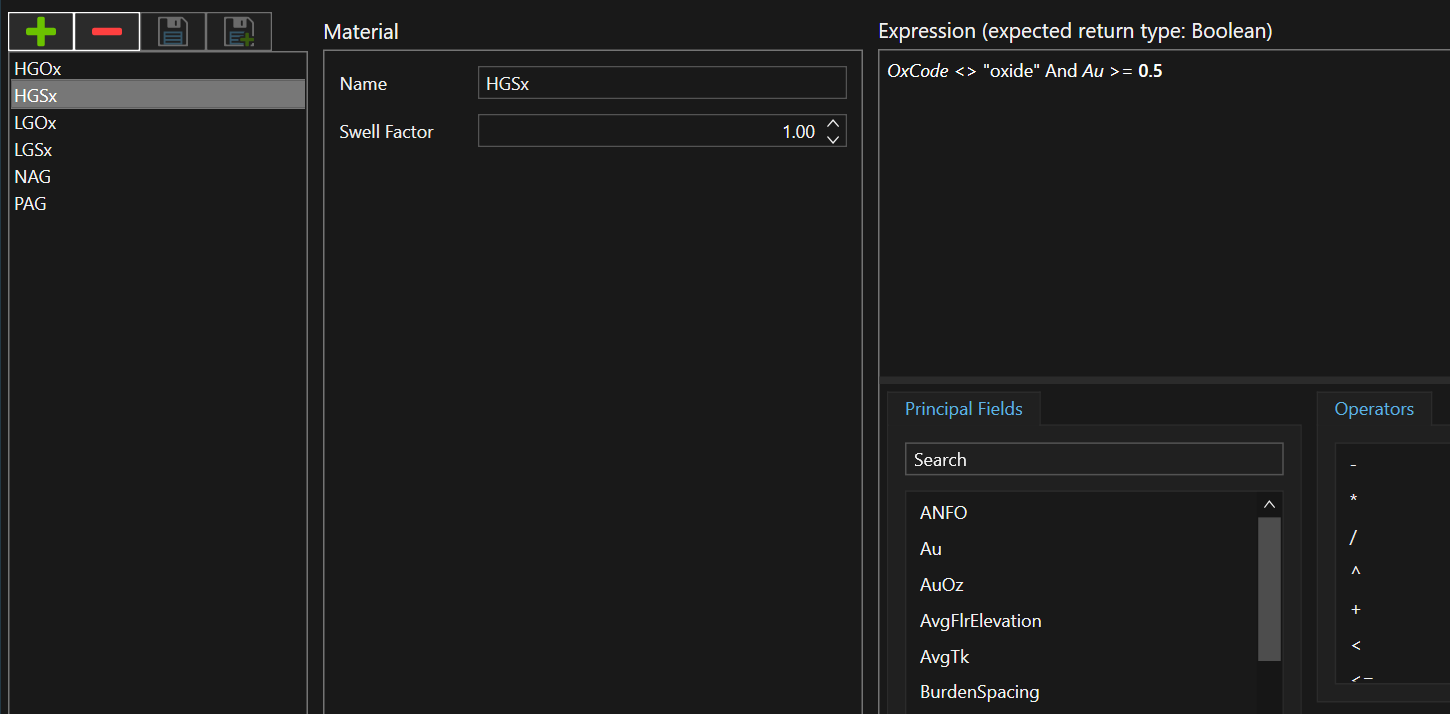Click the green plus add material icon
The height and width of the screenshot is (714, 1450).
click(41, 32)
